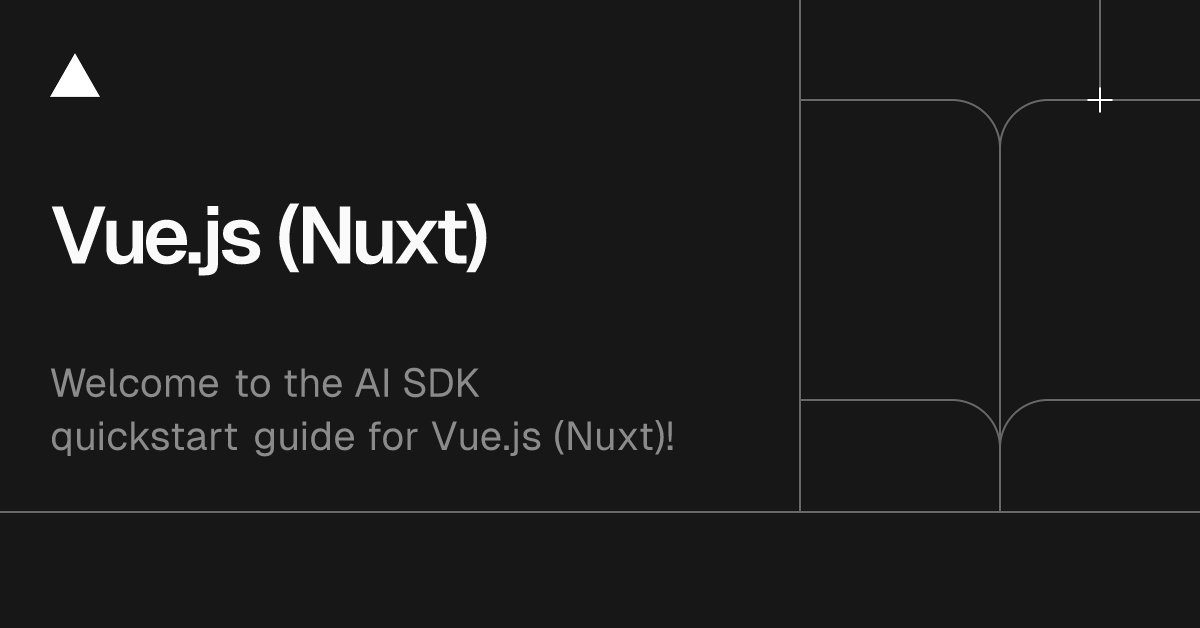Click the small bottom-right grid cell
The height and width of the screenshot is (628, 1200).
[x=1100, y=456]
